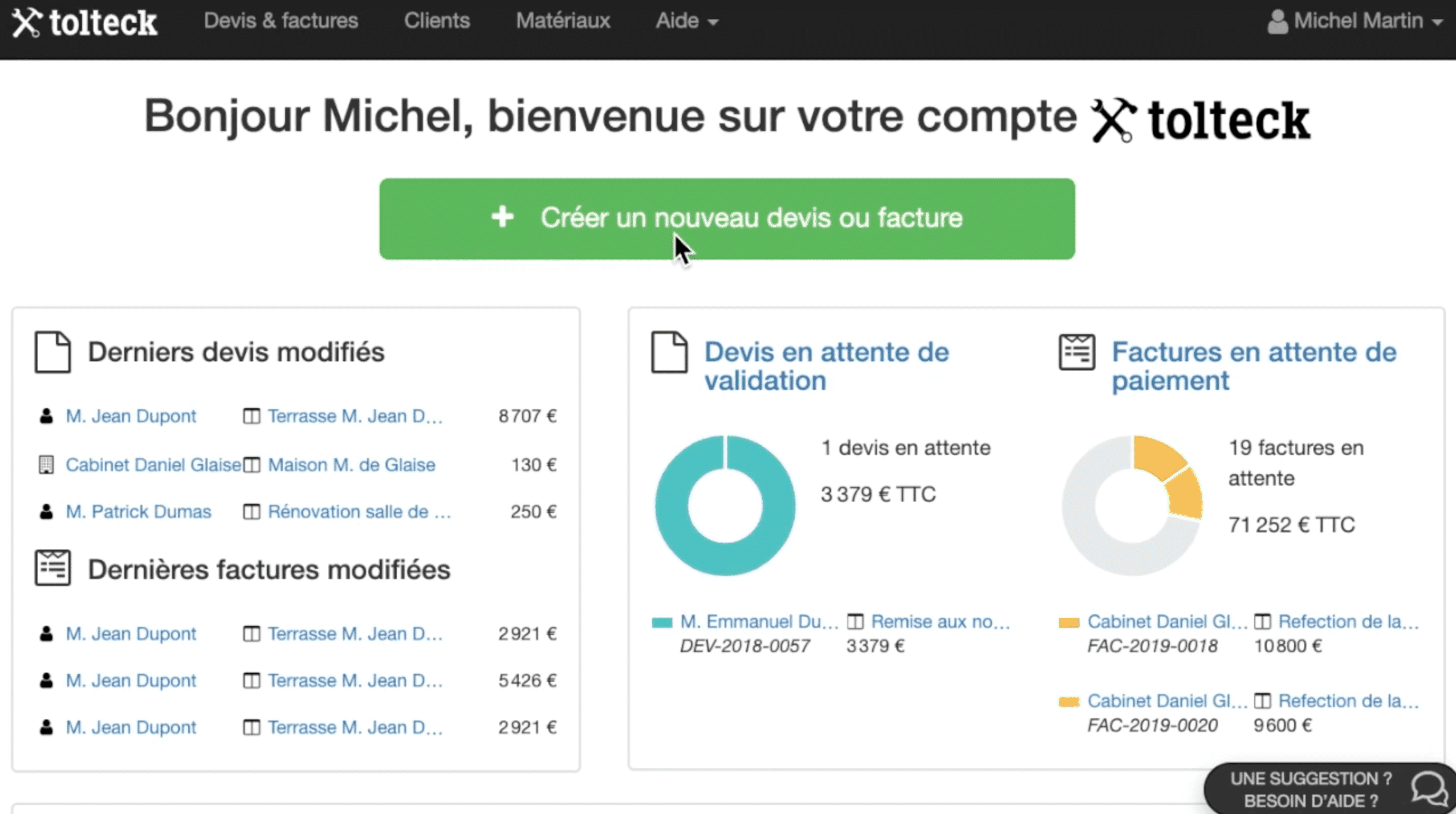Open the Clients page
The image size is (1456, 814).
point(437,21)
